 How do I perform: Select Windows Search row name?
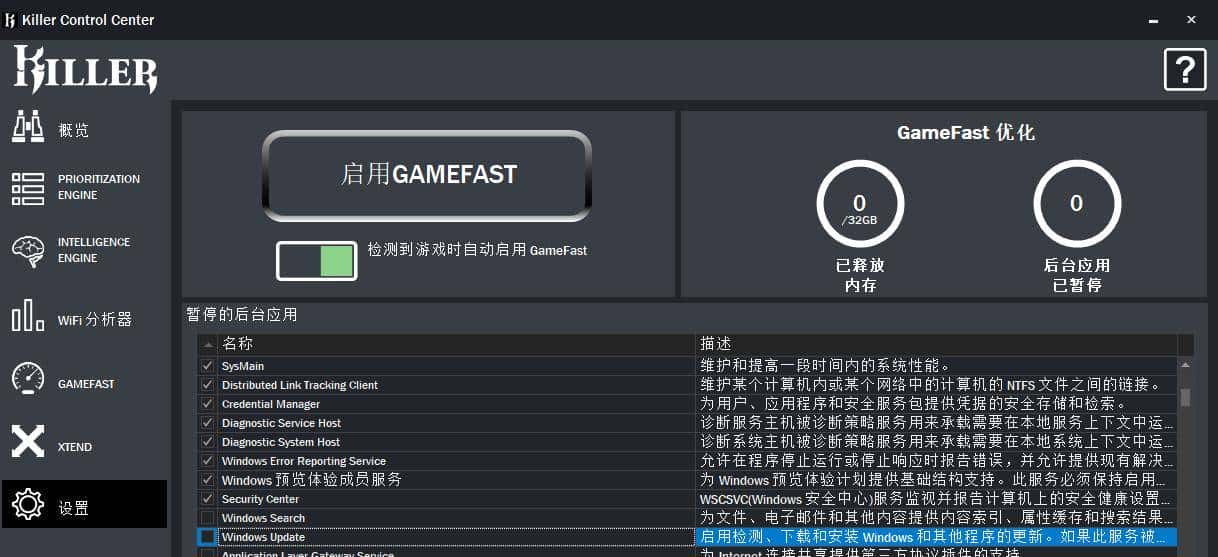tap(264, 519)
